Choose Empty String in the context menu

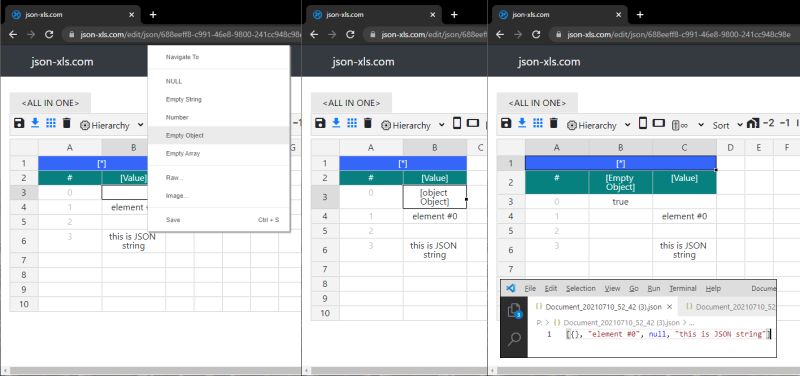[x=219, y=99]
